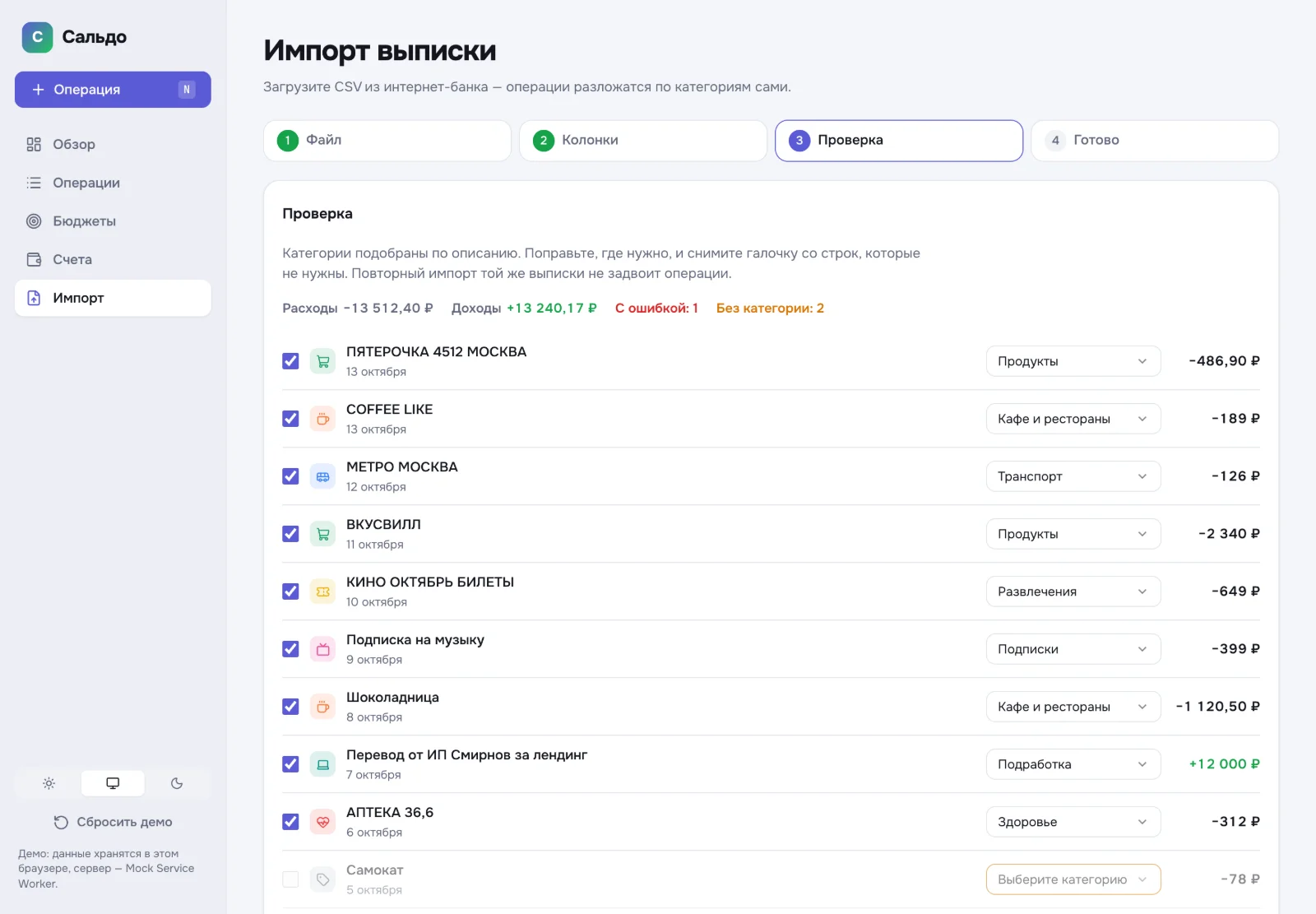
Task: Open the Развлечения category dropdown
Action: (x=1073, y=592)
